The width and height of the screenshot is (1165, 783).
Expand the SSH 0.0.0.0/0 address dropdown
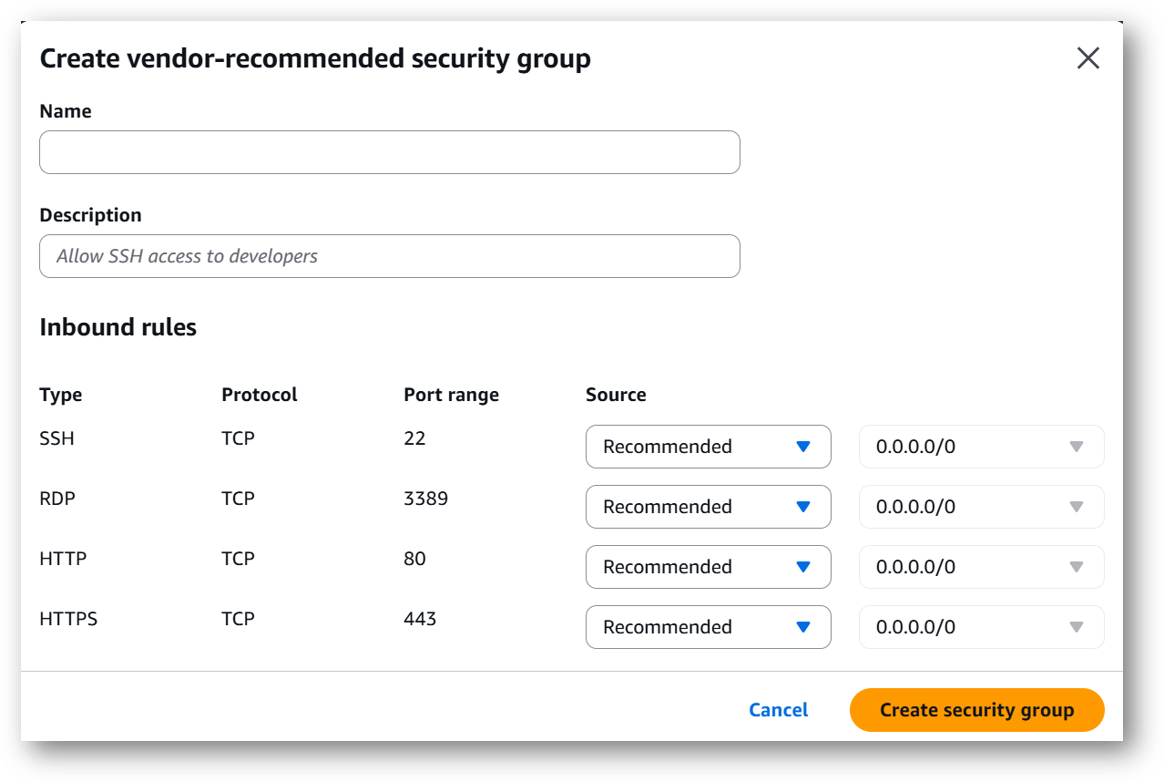point(980,447)
